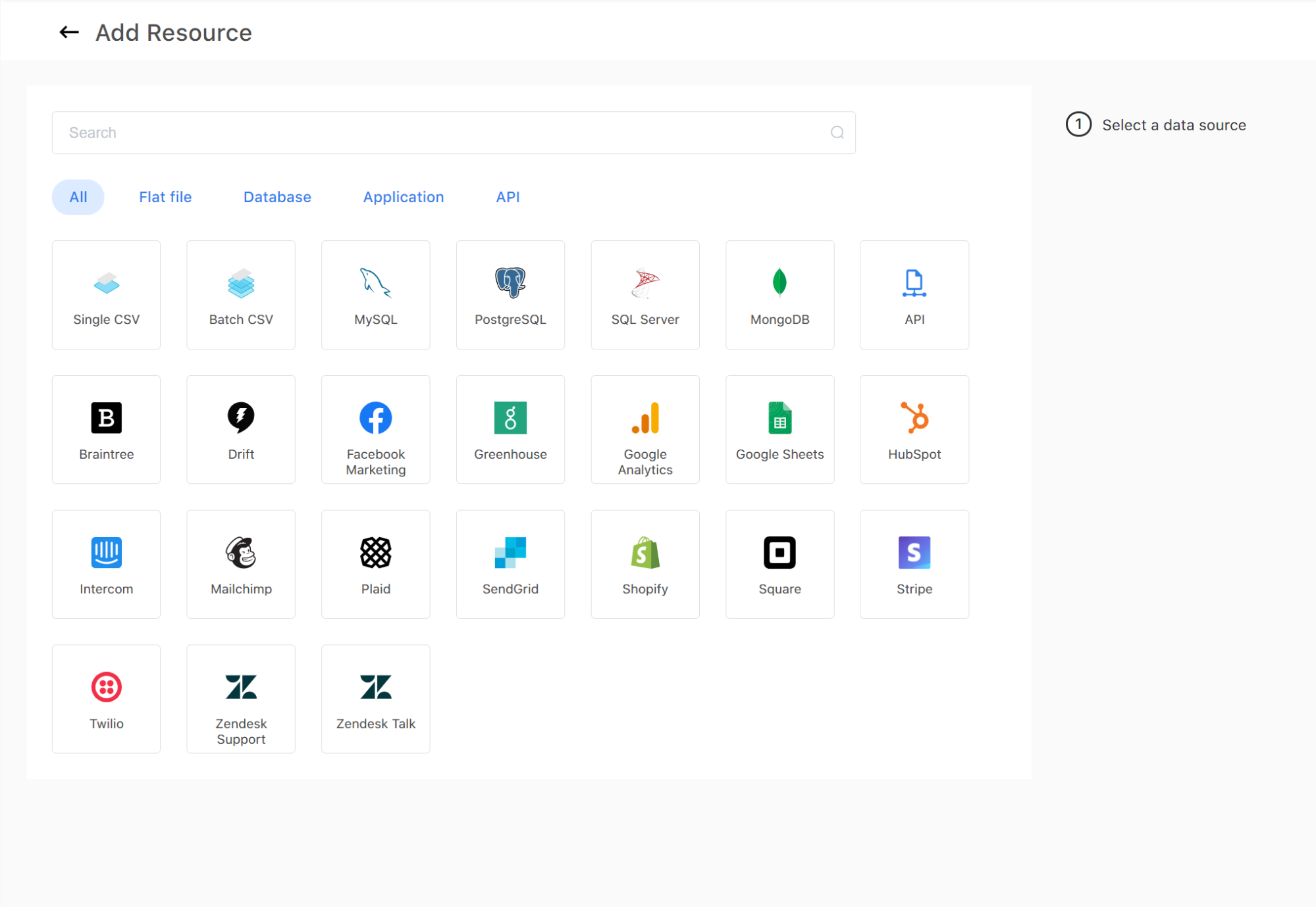Select the All filter tab
Screen dimensions: 1316x907
78,197
